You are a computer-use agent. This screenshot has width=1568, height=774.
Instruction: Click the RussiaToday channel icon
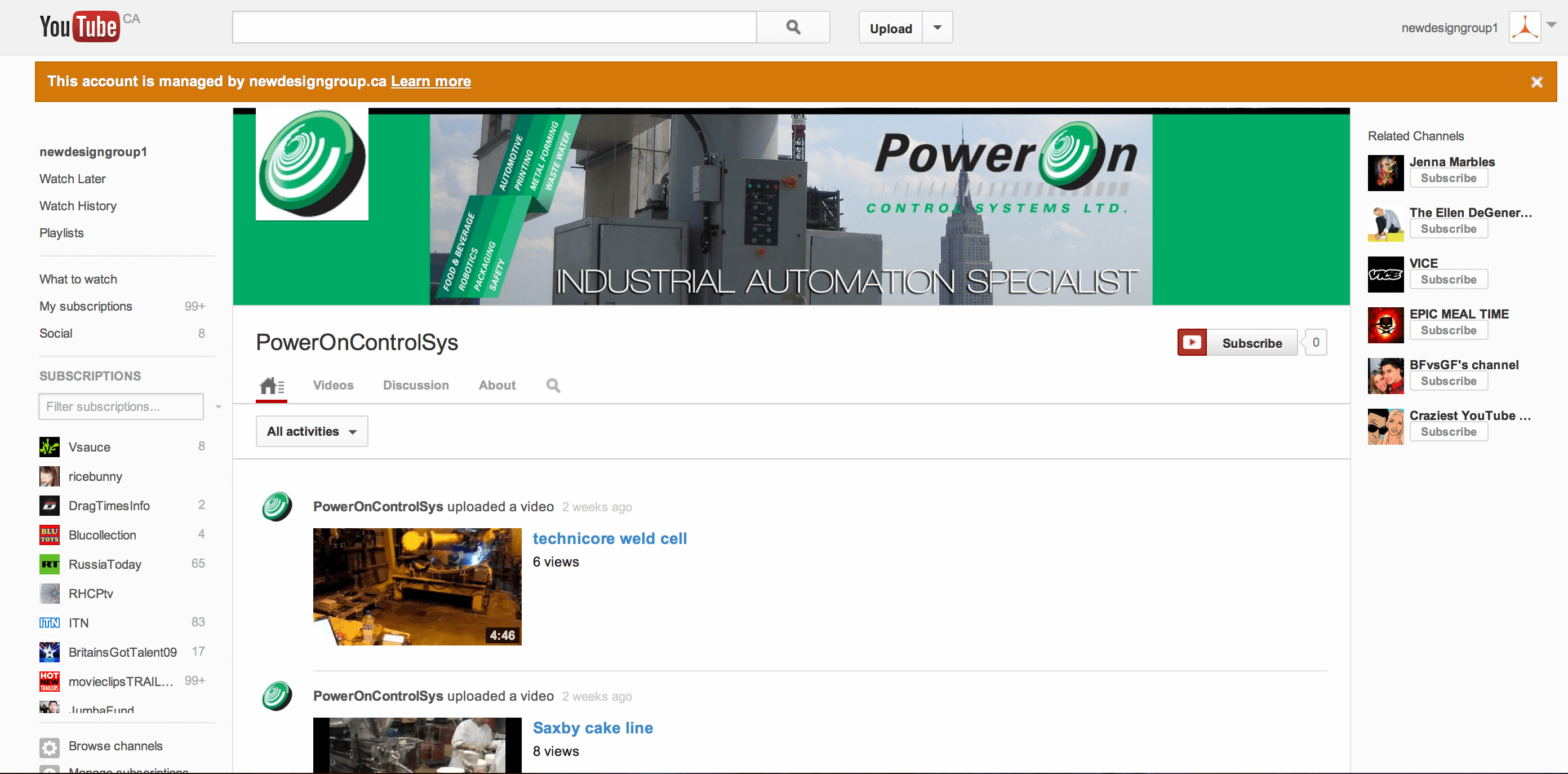(50, 564)
